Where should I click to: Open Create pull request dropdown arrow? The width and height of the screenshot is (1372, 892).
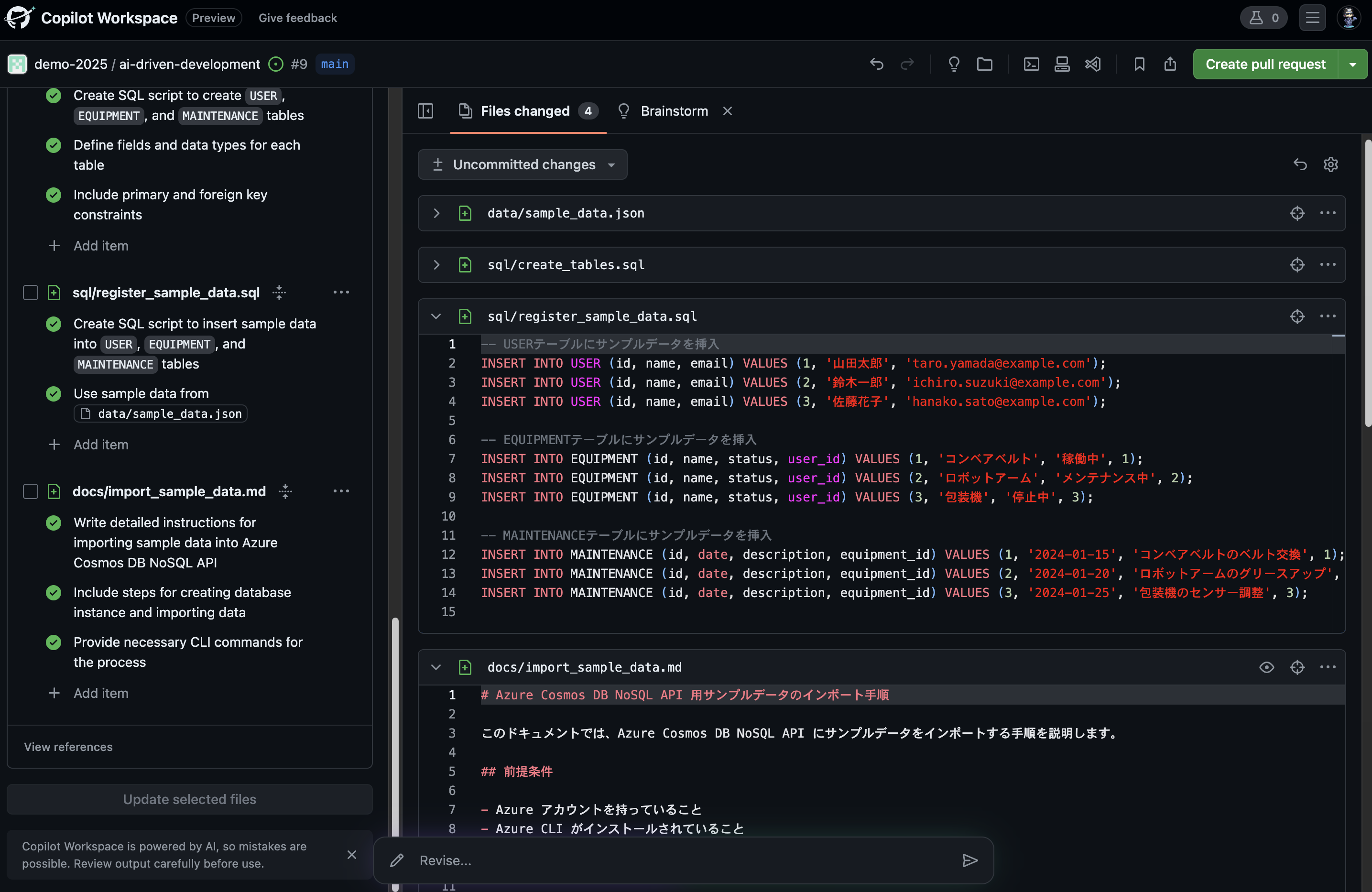(1352, 64)
